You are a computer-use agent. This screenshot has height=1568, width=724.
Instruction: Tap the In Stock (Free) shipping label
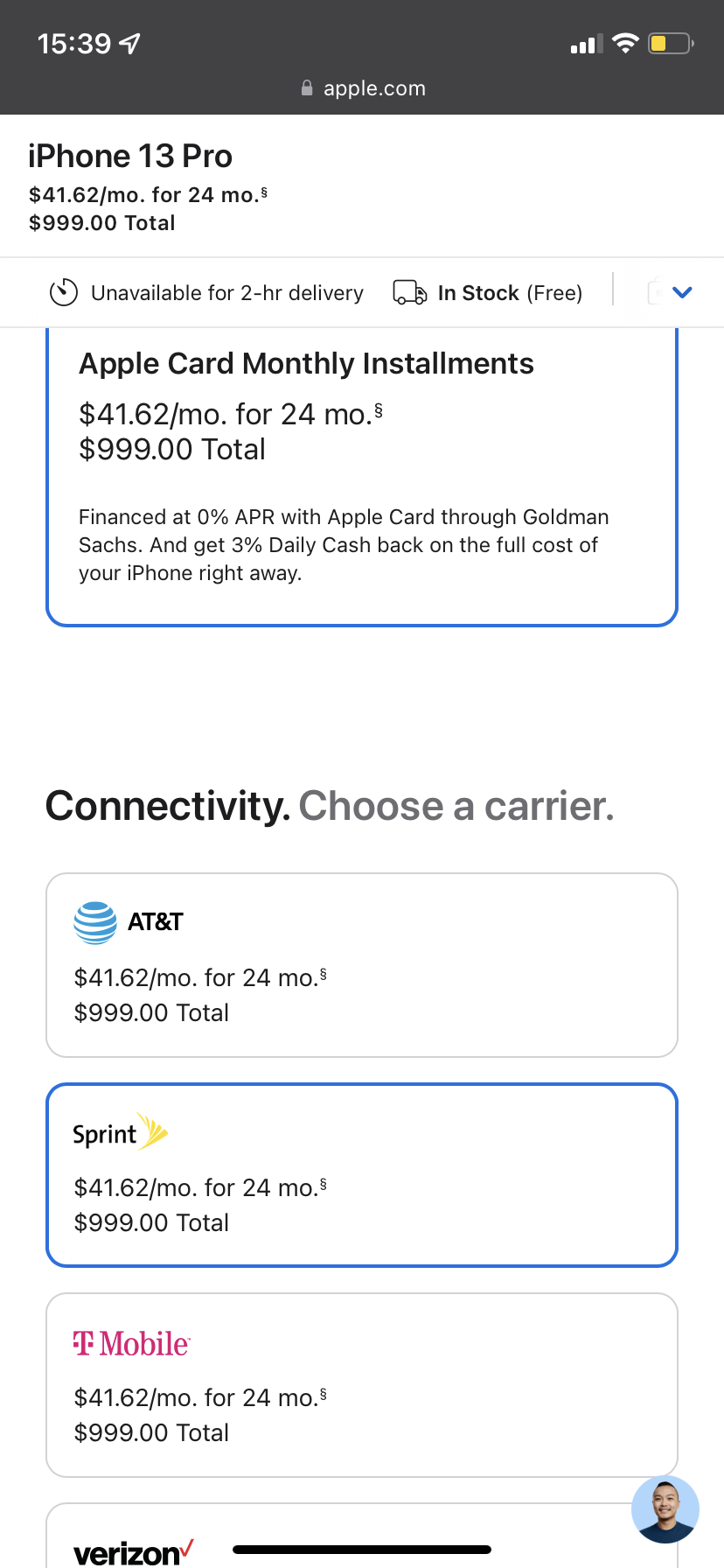pos(510,293)
